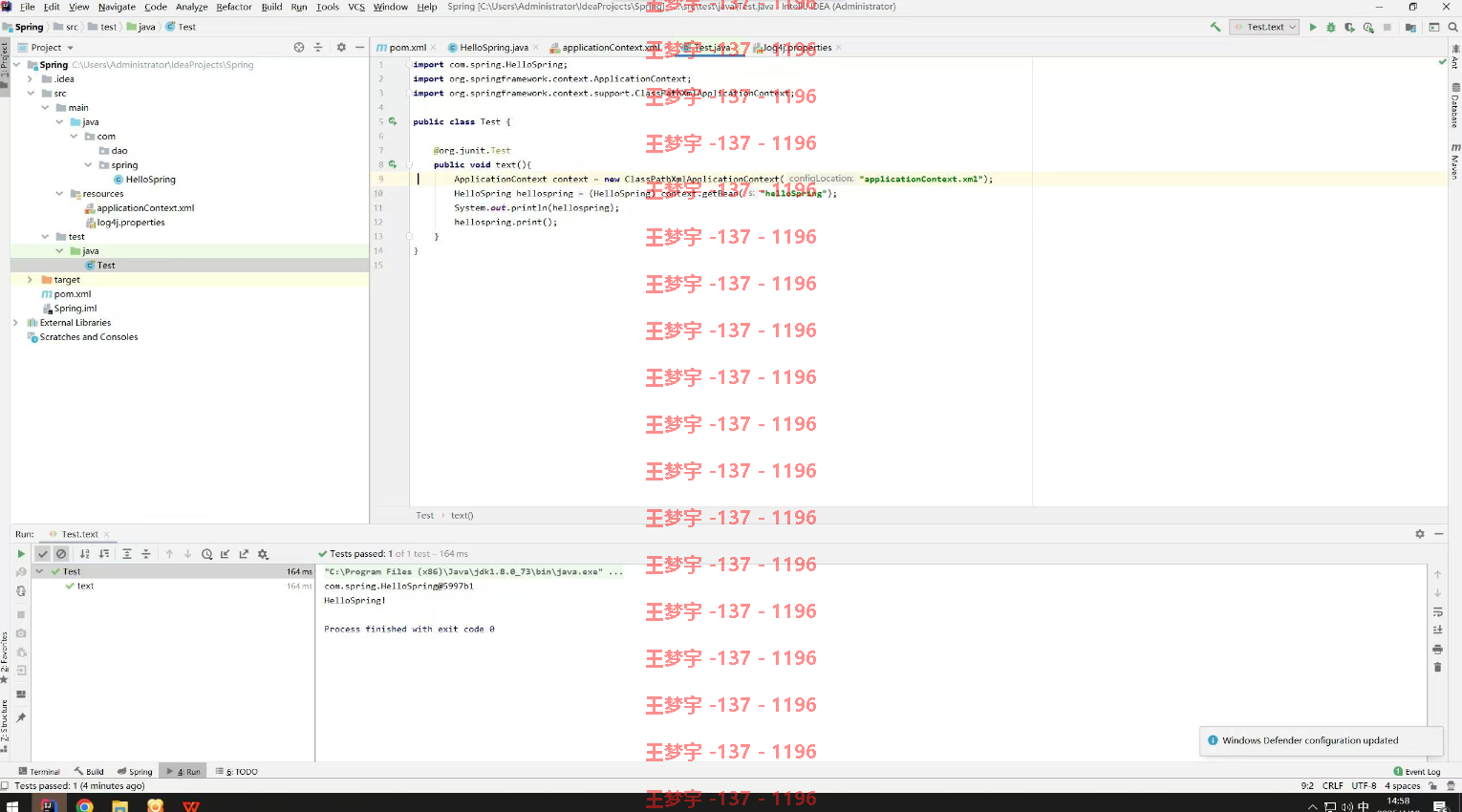The width and height of the screenshot is (1462, 812).
Task: Locate the current file with the Project panel crosshair
Action: [x=299, y=47]
